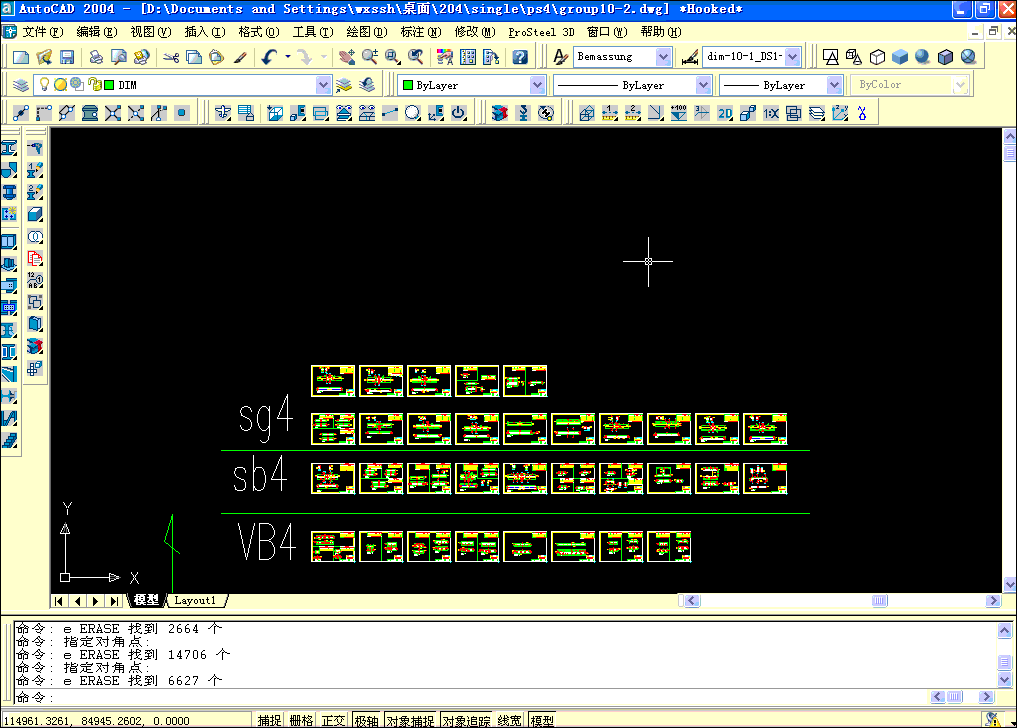Toggle 对象捕捉 object snap in status bar
The image size is (1017, 728).
(x=411, y=721)
